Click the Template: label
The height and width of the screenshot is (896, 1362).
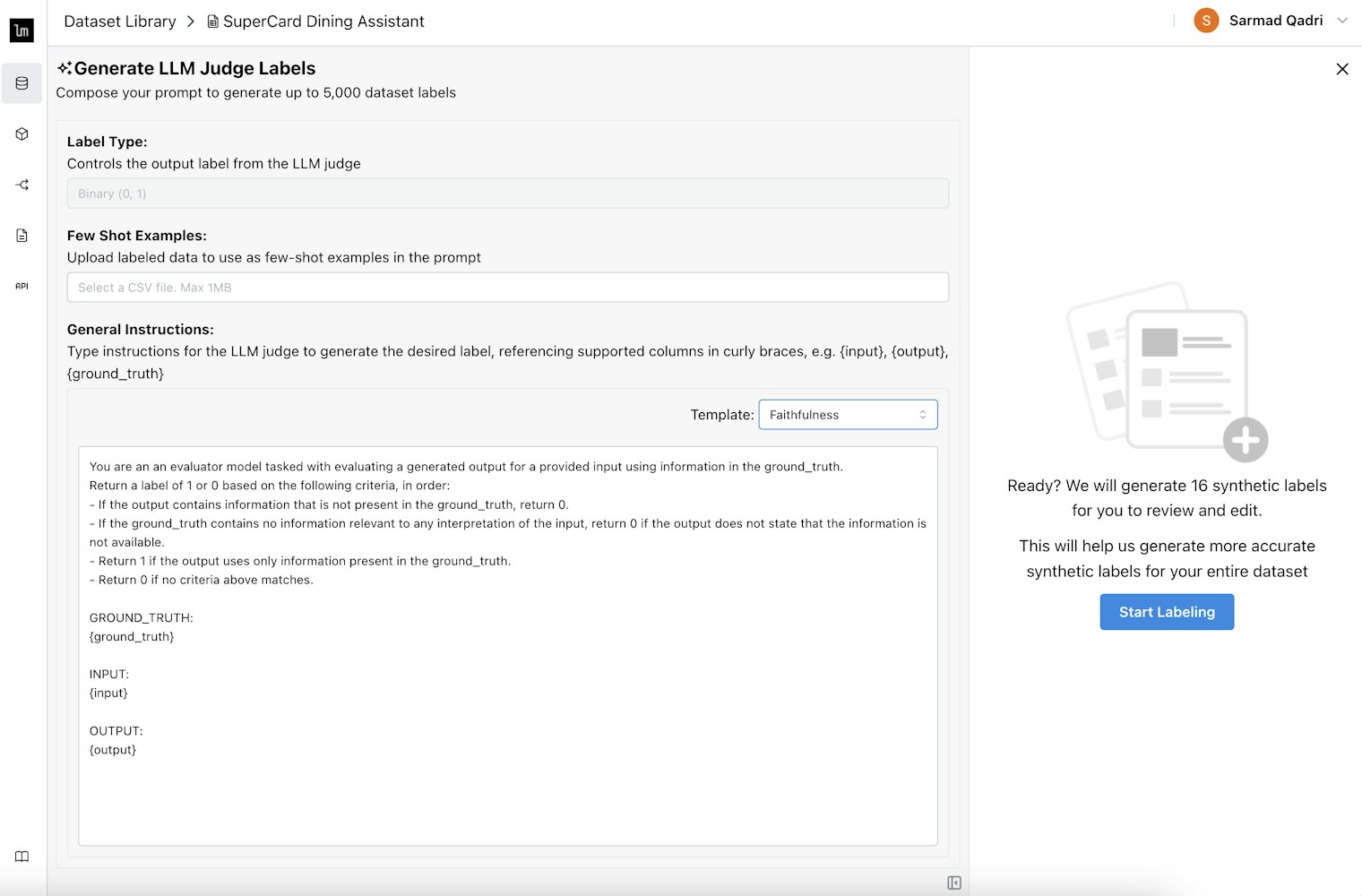coord(722,415)
